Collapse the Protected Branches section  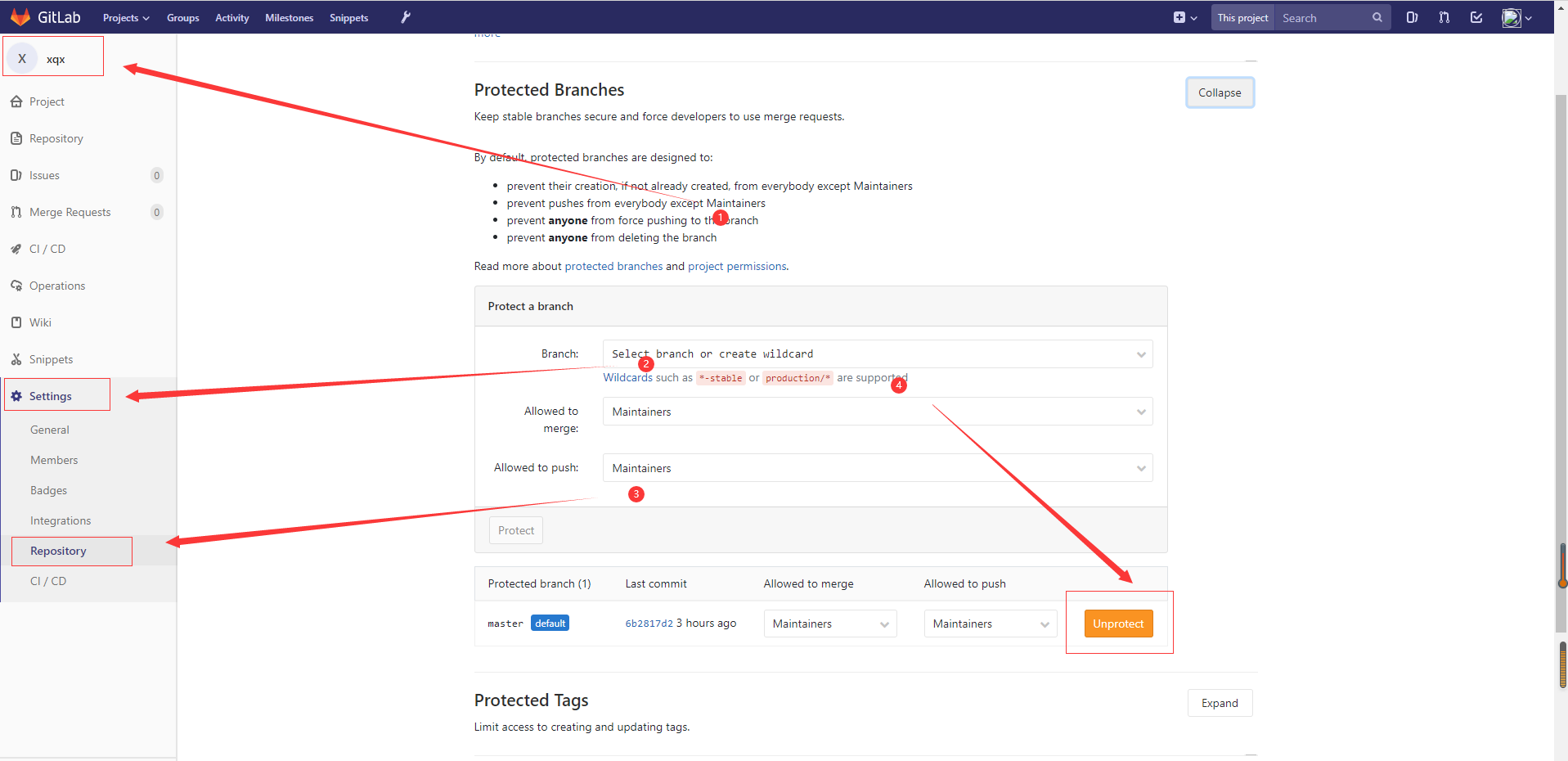pyautogui.click(x=1219, y=92)
